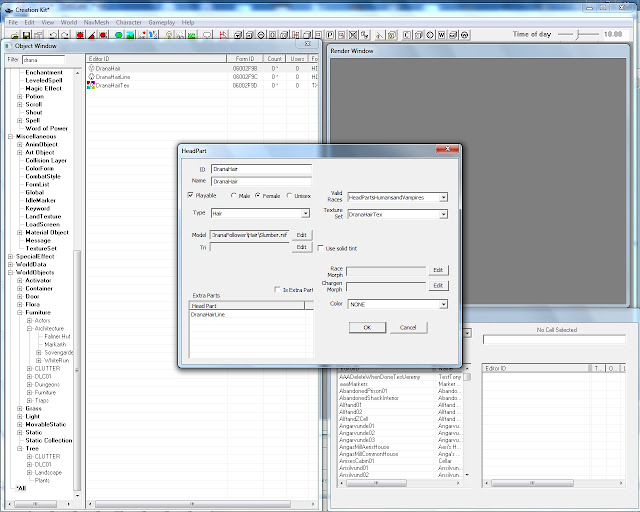Image resolution: width=640 pixels, height=512 pixels.
Task: Enable the Use solid tint checkbox
Action: 320,248
